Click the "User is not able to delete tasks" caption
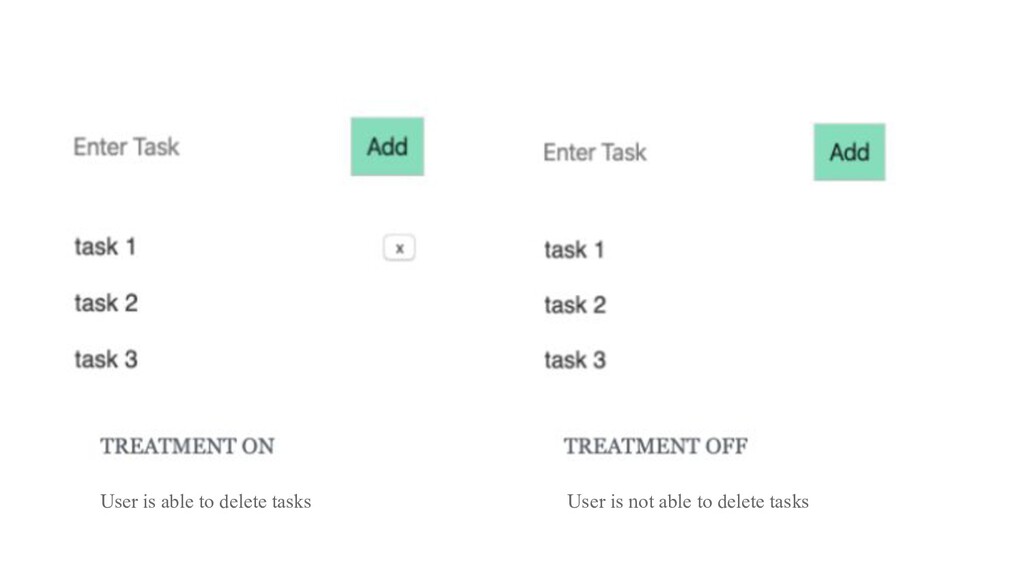The width and height of the screenshot is (1024, 576). pyautogui.click(x=687, y=501)
